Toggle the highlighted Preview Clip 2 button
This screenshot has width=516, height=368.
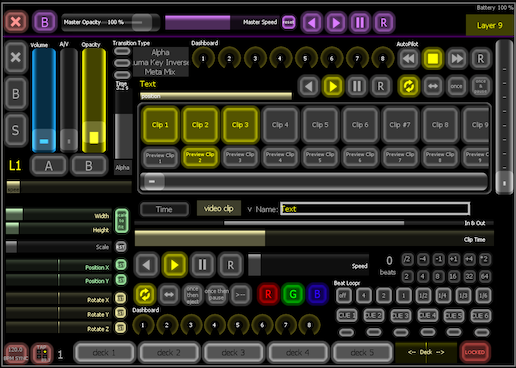tap(200, 157)
